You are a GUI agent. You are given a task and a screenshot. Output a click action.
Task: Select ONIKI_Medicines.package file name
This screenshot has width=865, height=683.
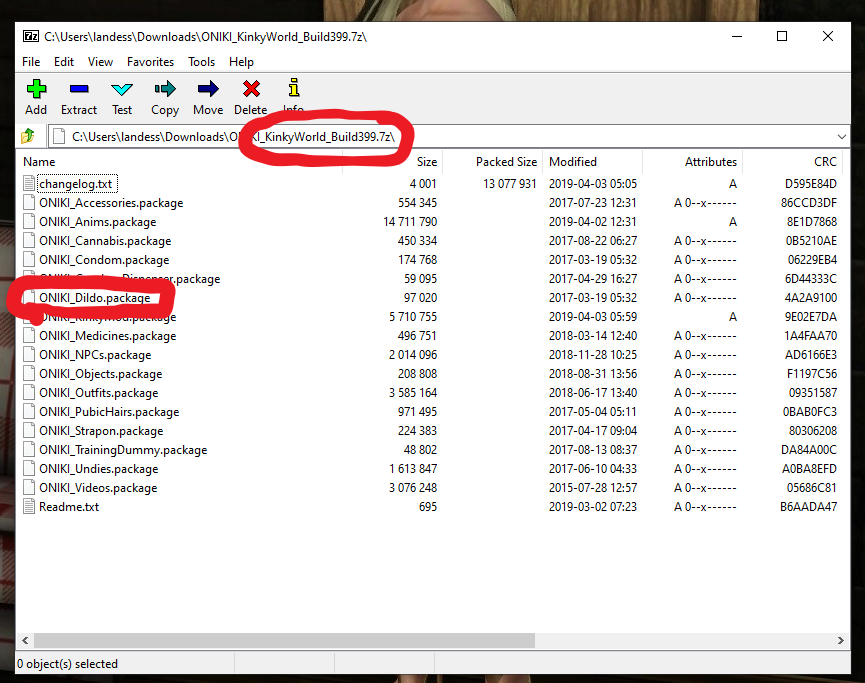(x=108, y=335)
